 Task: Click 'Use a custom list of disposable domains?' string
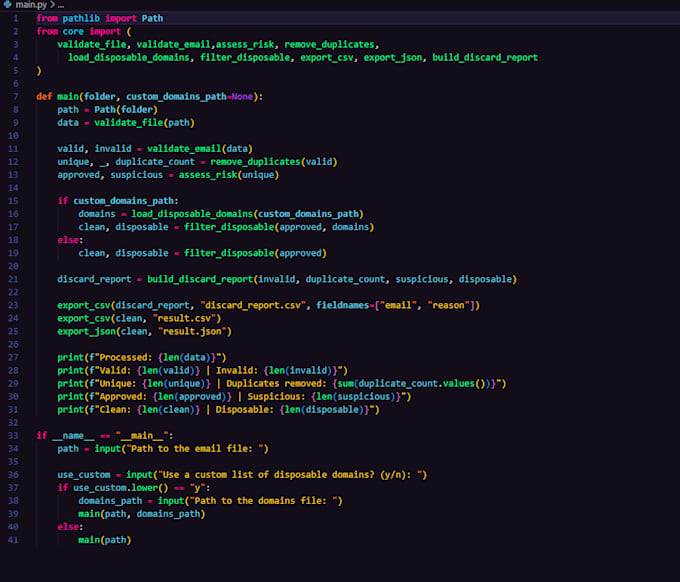[268, 475]
